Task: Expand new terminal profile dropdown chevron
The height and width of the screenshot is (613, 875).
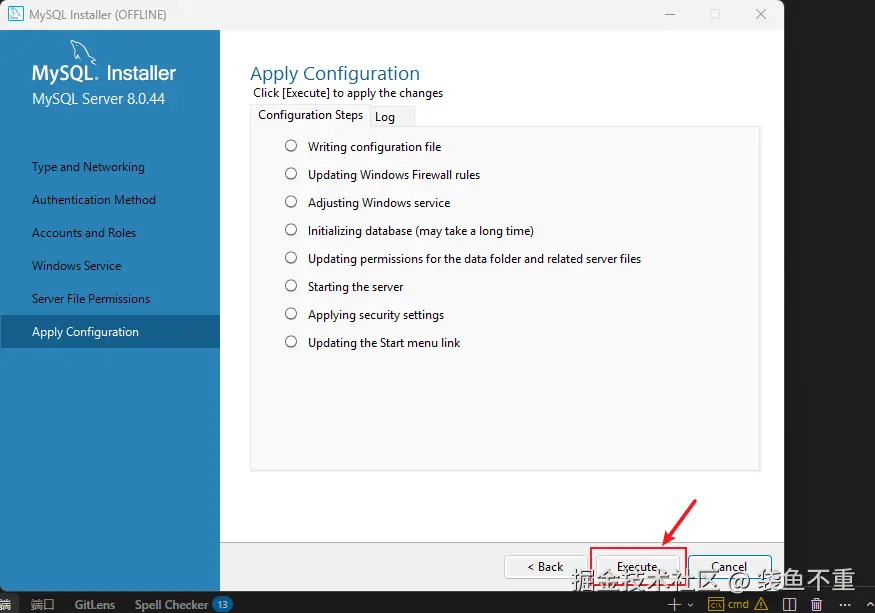Action: [x=691, y=605]
